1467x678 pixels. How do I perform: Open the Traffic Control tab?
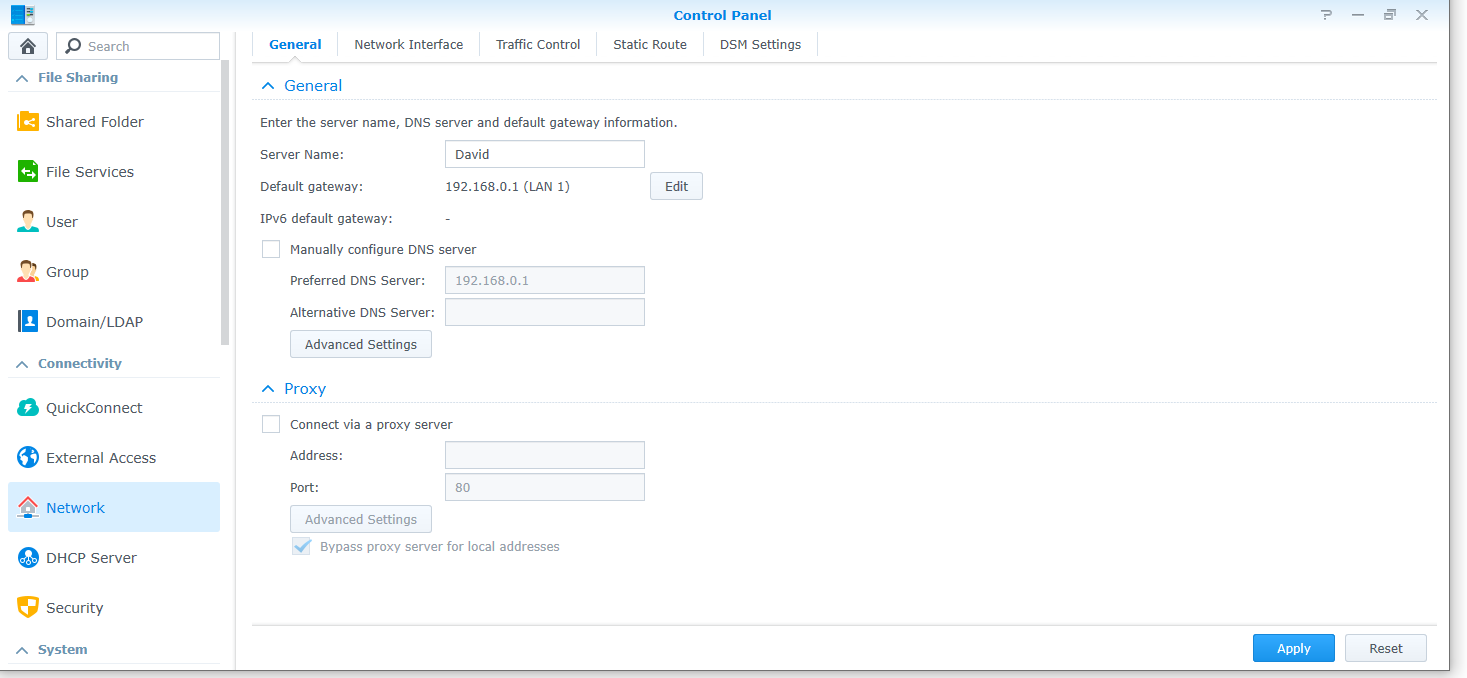click(x=538, y=44)
